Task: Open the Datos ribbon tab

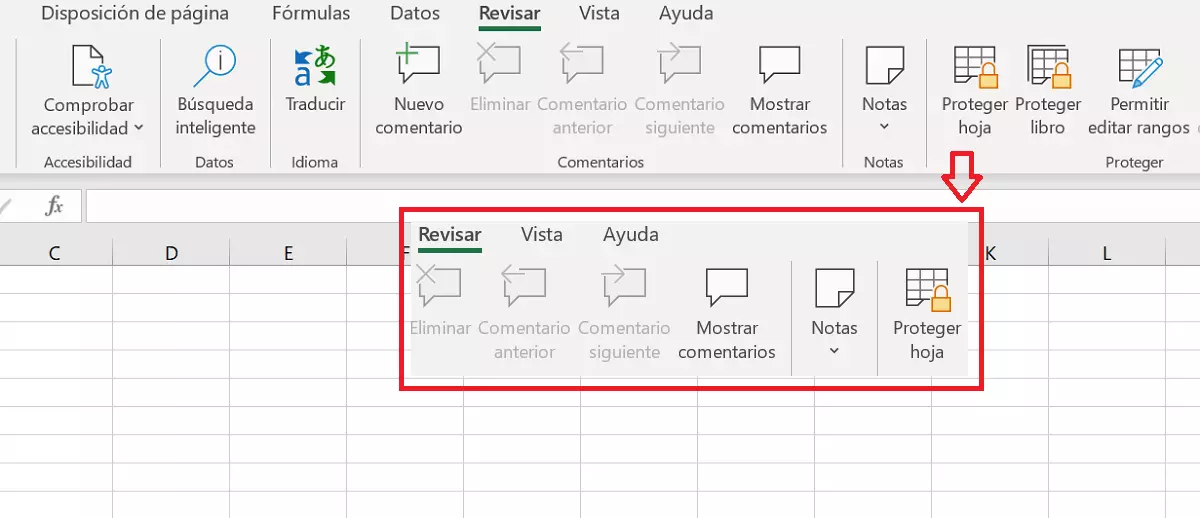Action: pyautogui.click(x=415, y=14)
